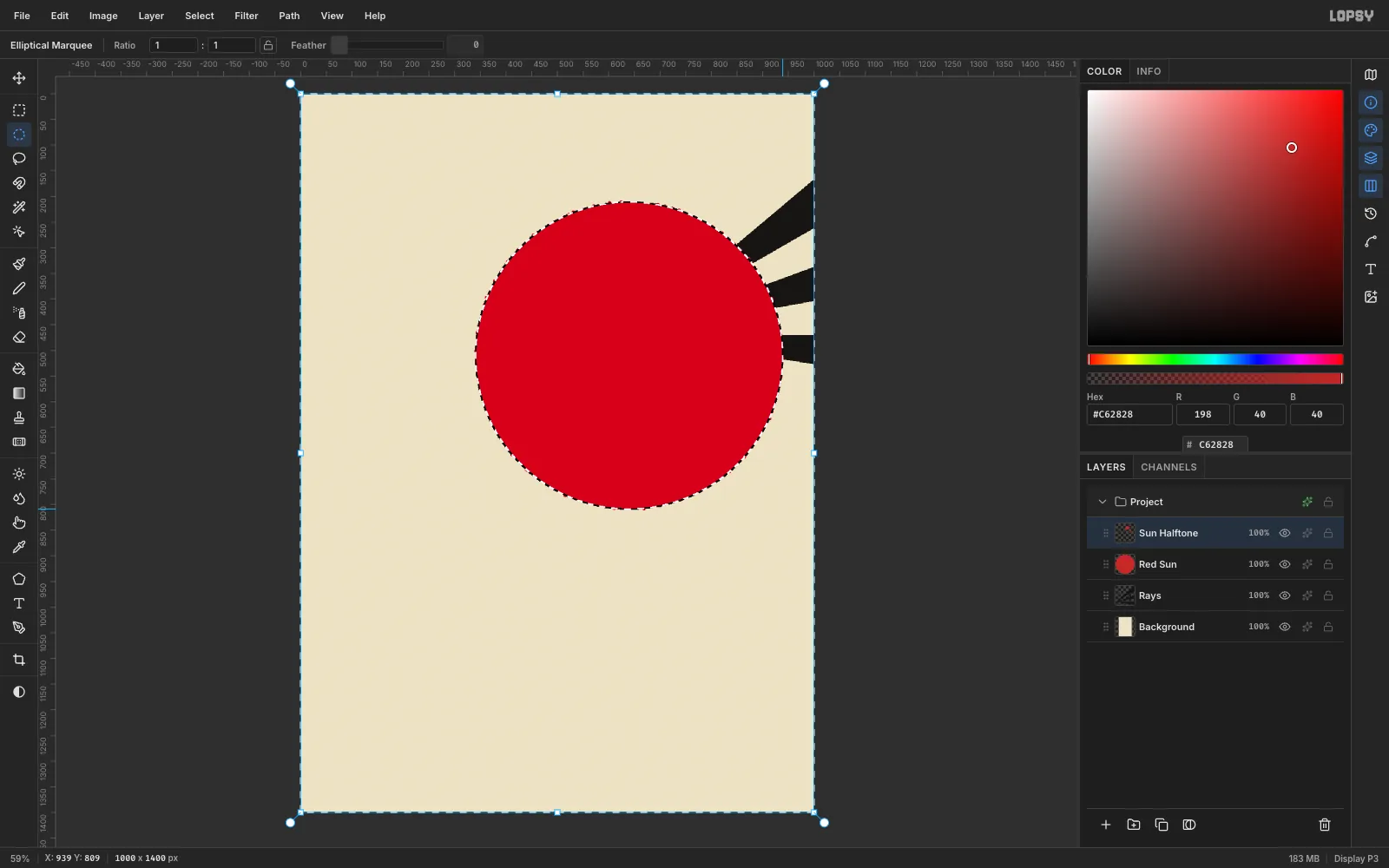
Task: Click the alpha opacity slider
Action: tap(1215, 378)
